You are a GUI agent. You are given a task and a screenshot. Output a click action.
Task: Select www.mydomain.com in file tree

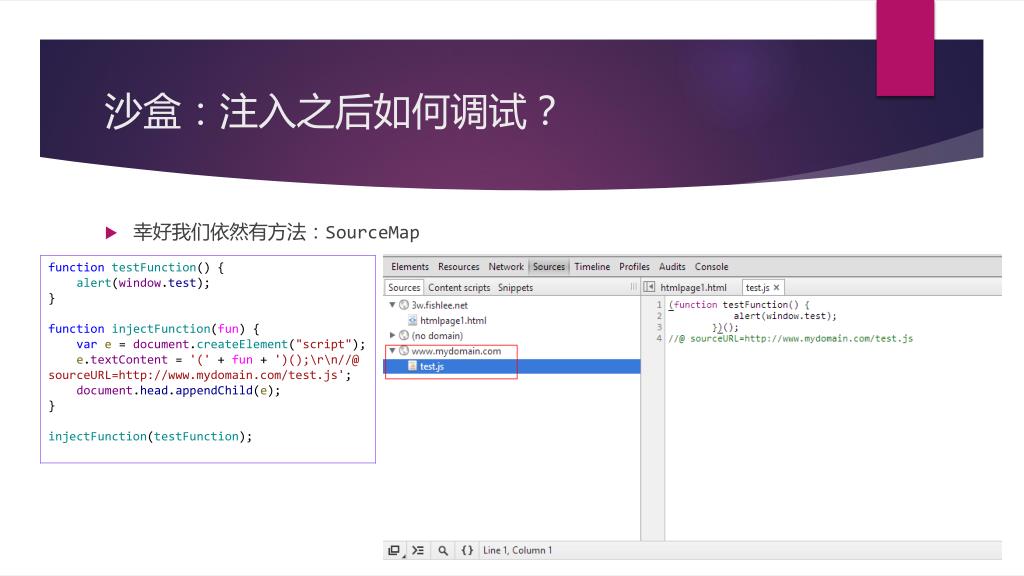pyautogui.click(x=456, y=351)
